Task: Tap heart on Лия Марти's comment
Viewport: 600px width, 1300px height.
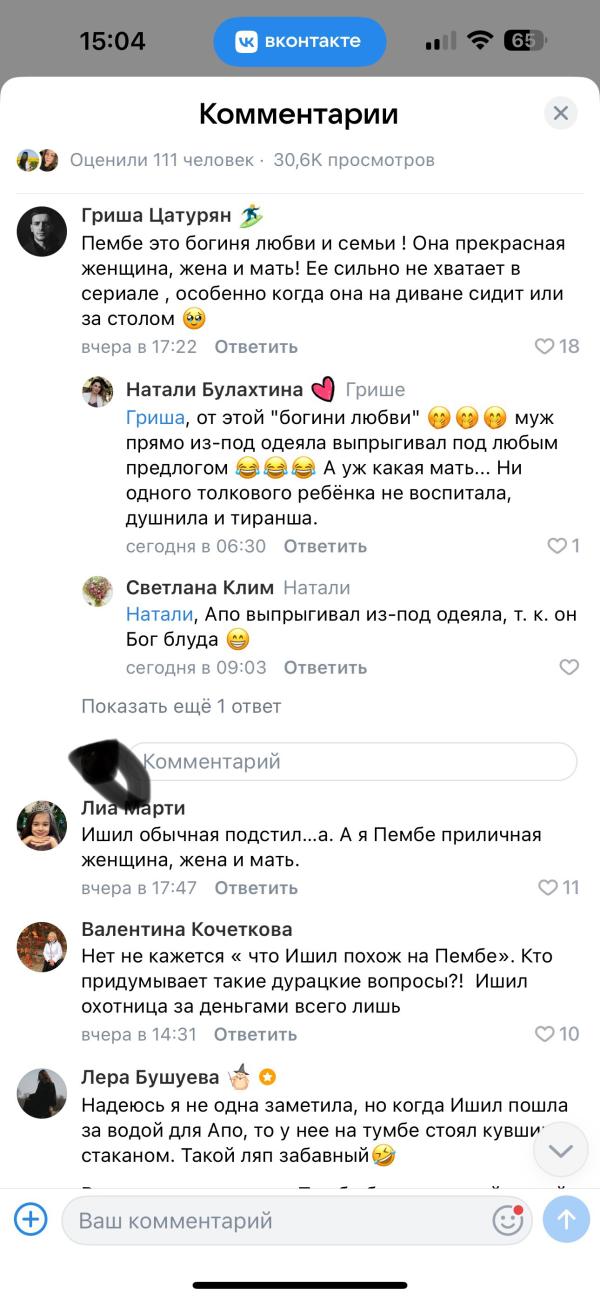Action: pos(547,887)
